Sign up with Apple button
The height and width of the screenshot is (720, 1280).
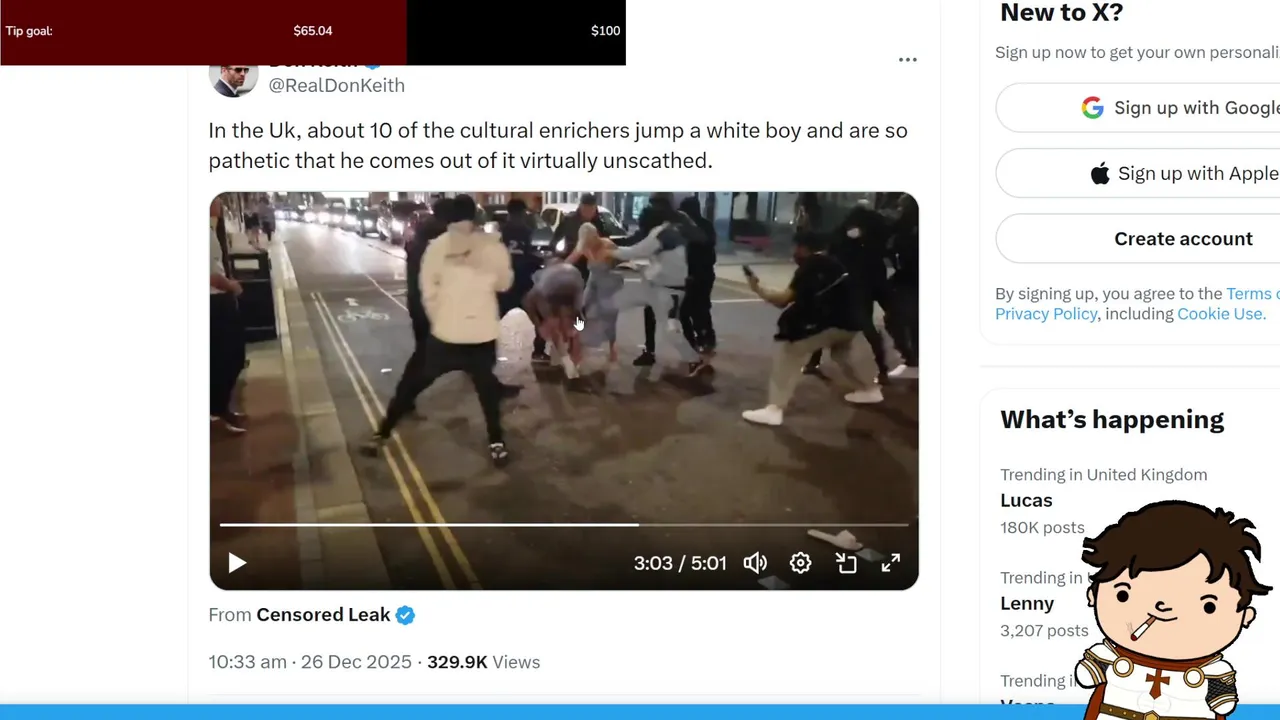1138,173
